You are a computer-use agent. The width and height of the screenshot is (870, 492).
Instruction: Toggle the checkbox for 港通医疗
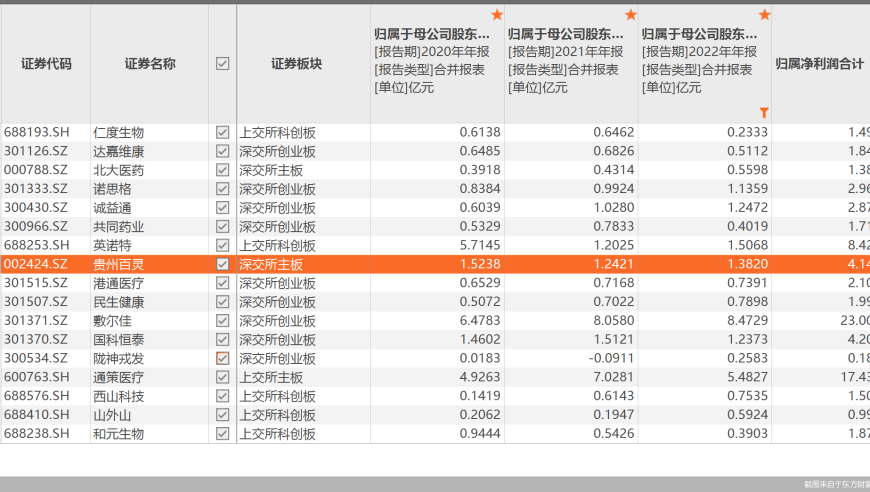[x=222, y=283]
